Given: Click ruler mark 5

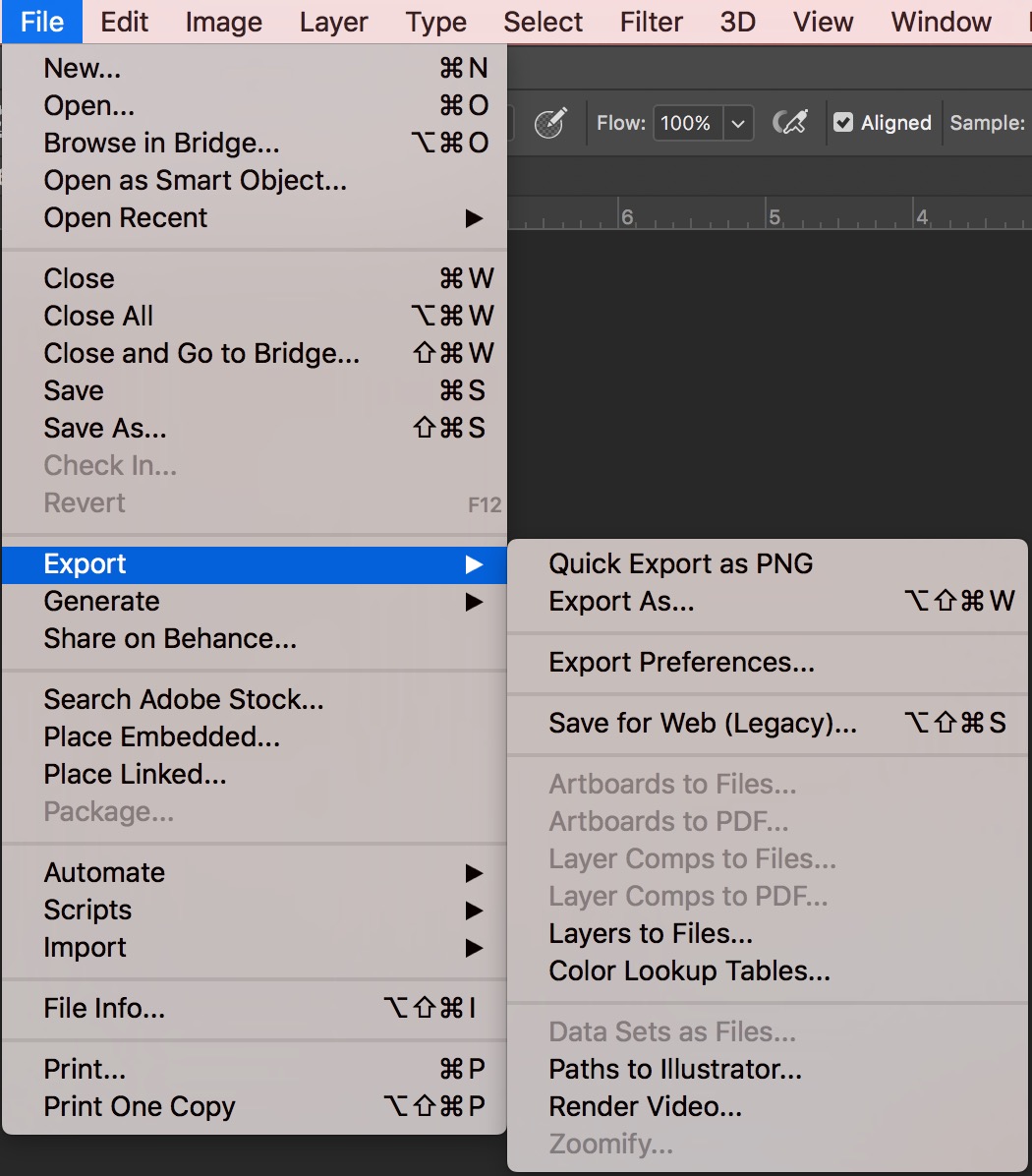Looking at the screenshot, I should 774,217.
